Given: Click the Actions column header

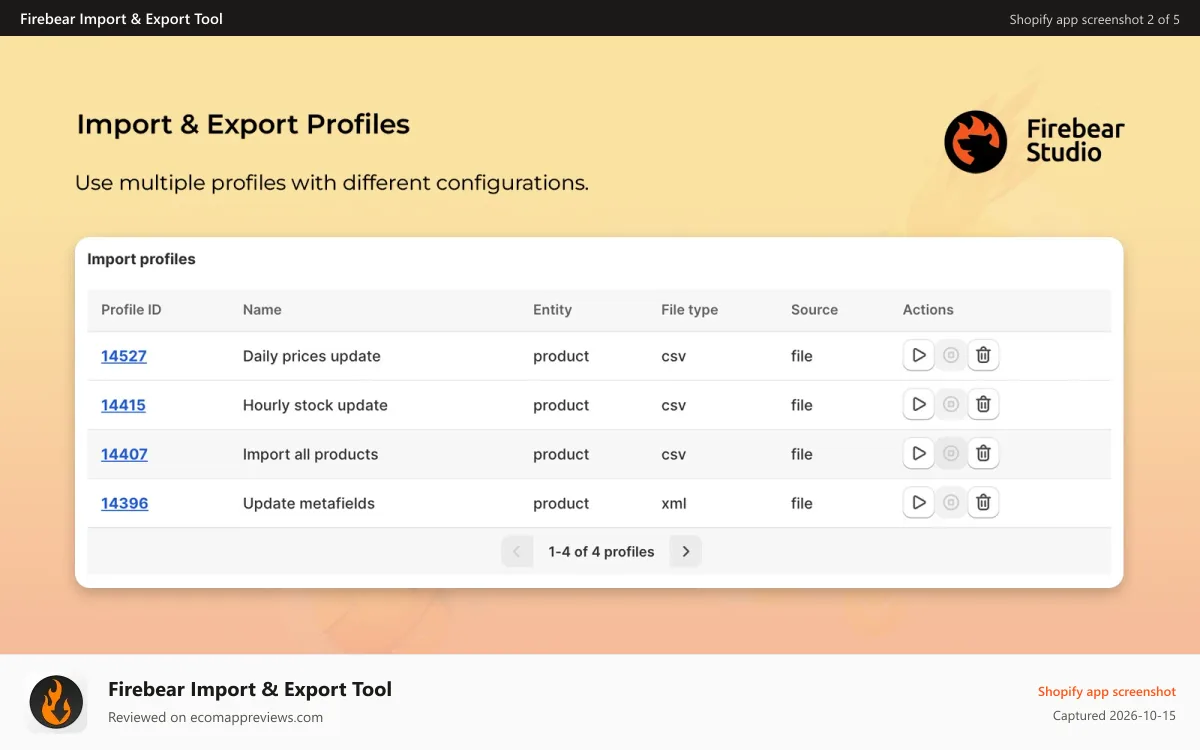Looking at the screenshot, I should 928,310.
